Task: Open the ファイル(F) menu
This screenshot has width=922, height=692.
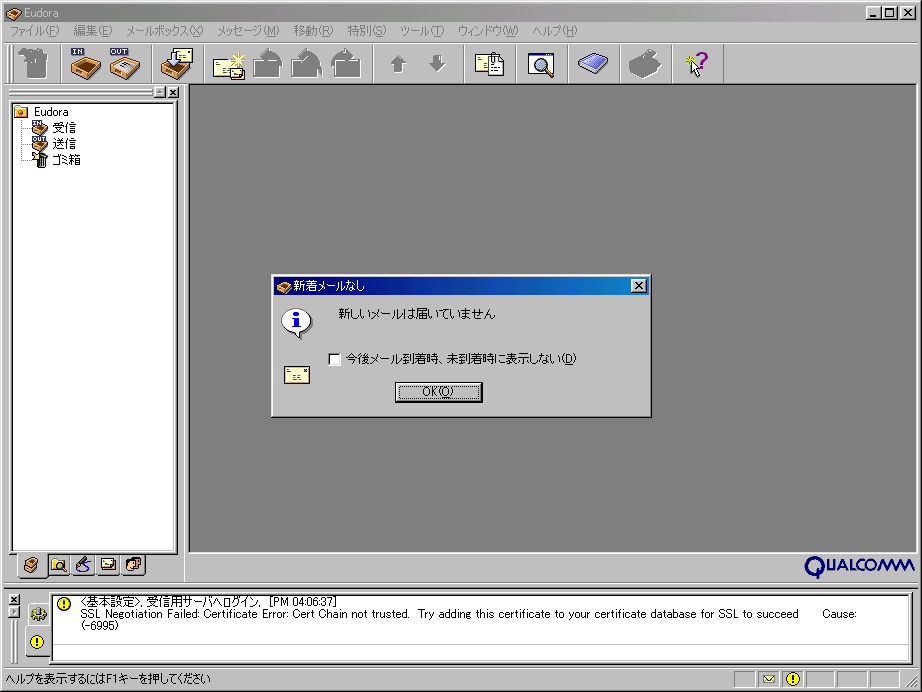Action: 34,31
